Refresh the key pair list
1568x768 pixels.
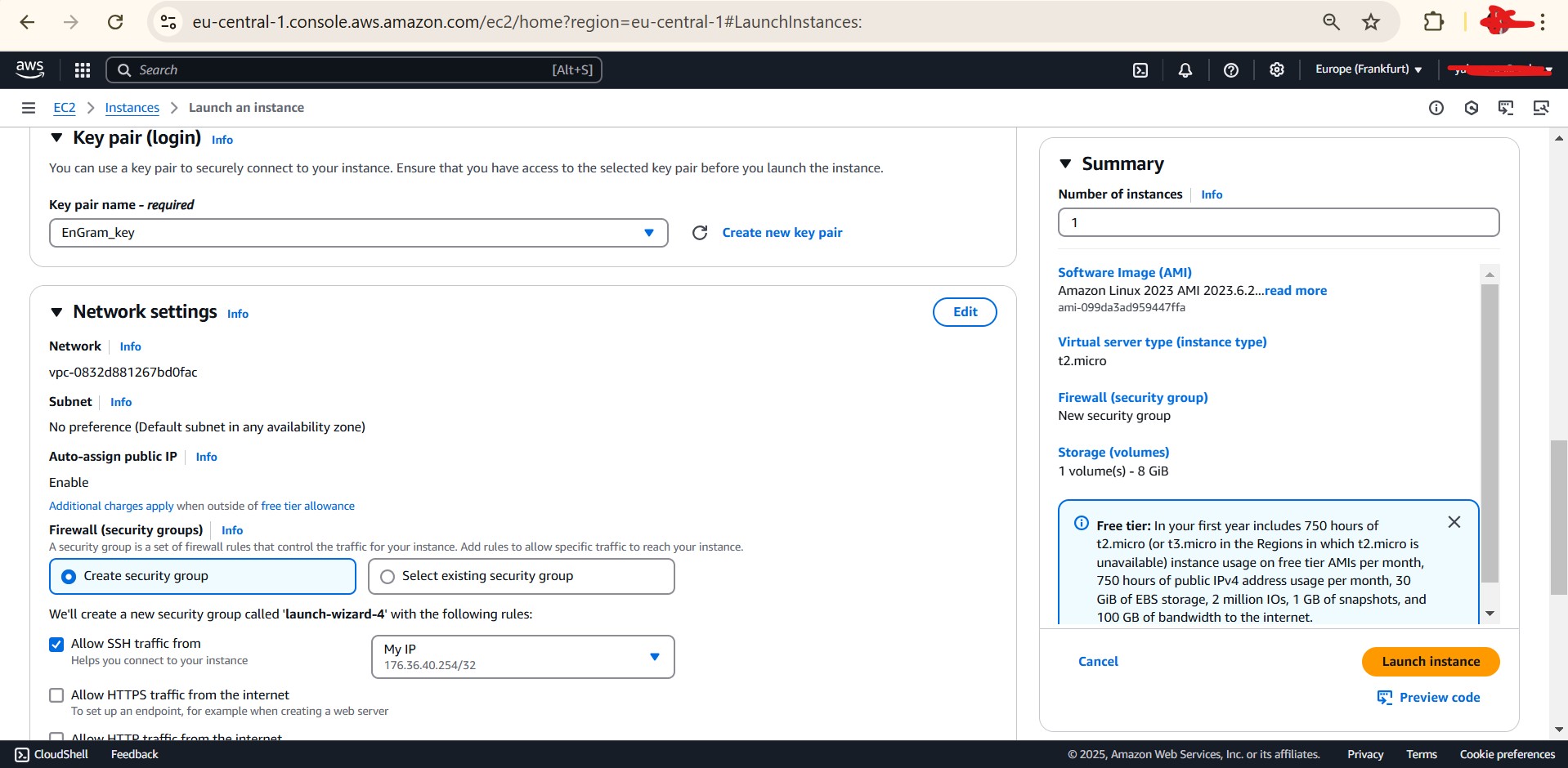coord(700,233)
